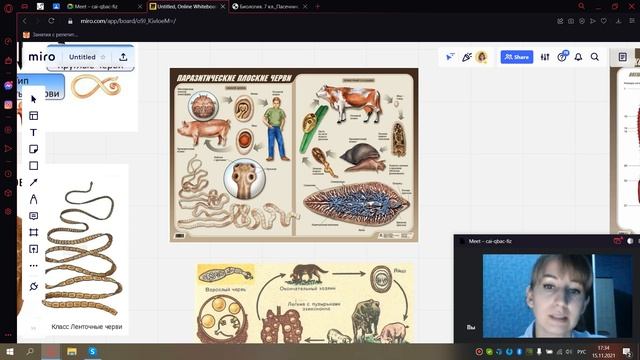The height and width of the screenshot is (360, 640).
Task: Click the browser back arrow
Action: tap(24, 21)
